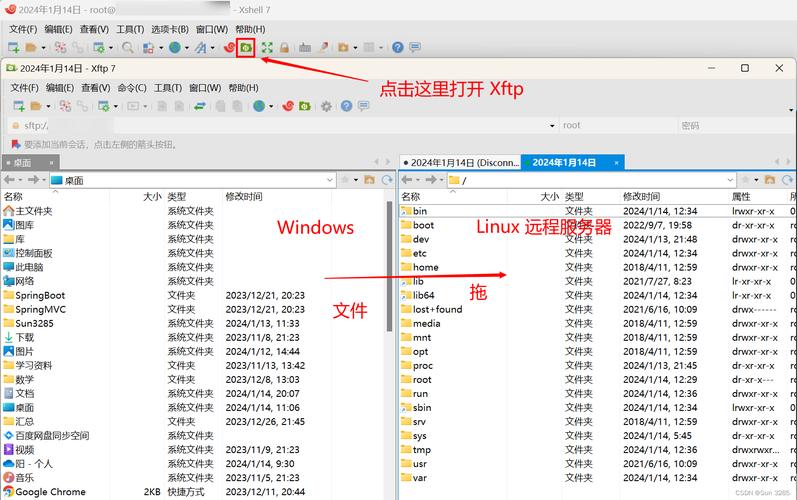
Task: Open Xftp from the Xshell toolbar
Action: point(246,48)
